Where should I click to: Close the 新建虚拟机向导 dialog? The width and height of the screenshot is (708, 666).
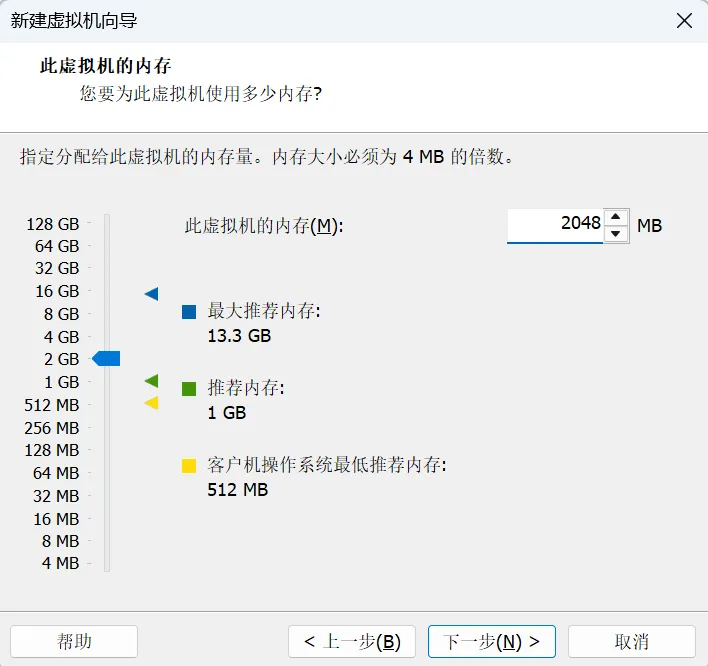point(684,20)
